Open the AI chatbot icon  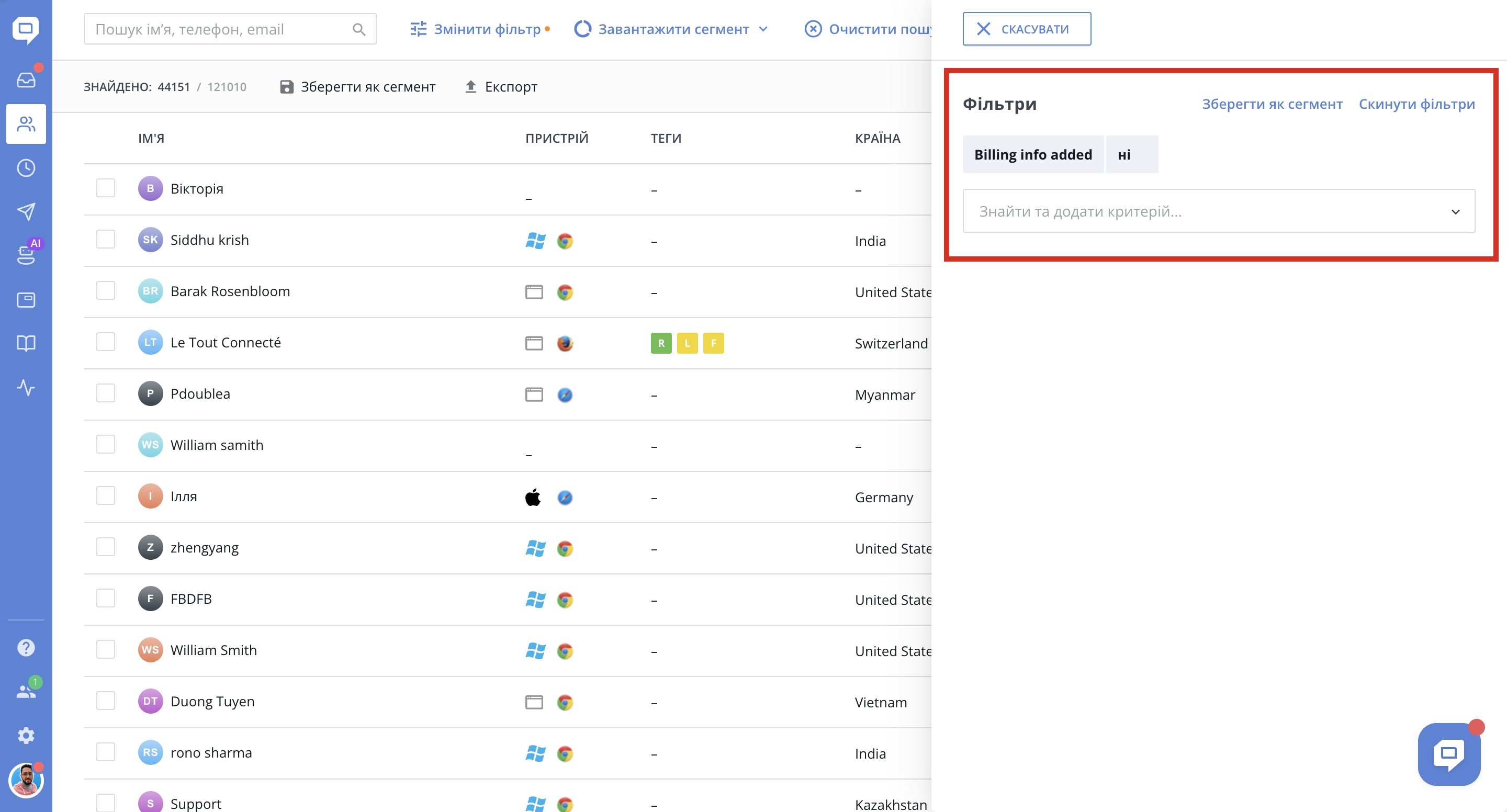[x=26, y=254]
